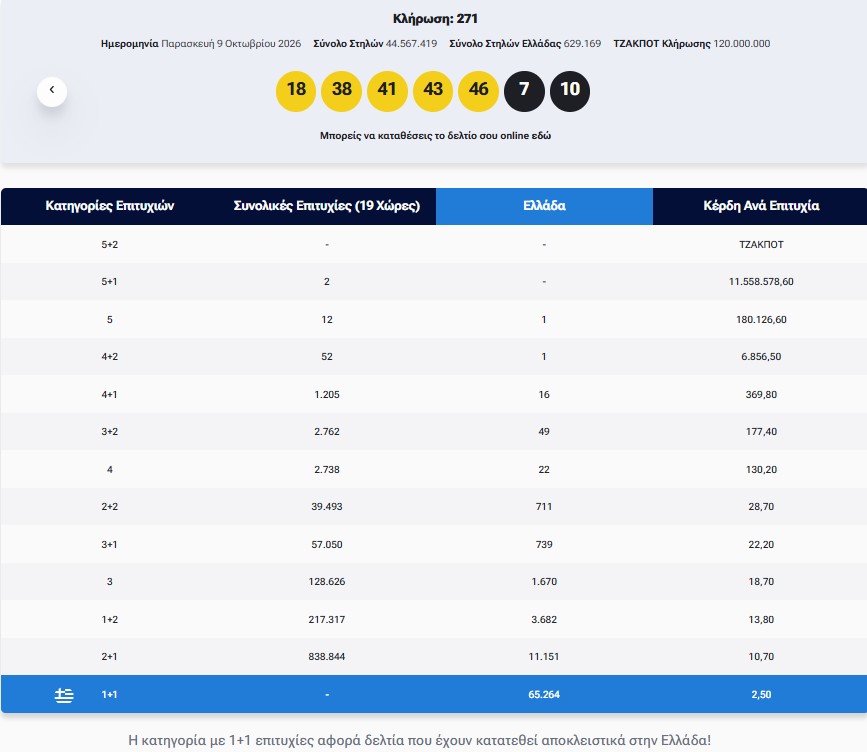
Task: Click total wins 2.738
Action: click(x=327, y=469)
